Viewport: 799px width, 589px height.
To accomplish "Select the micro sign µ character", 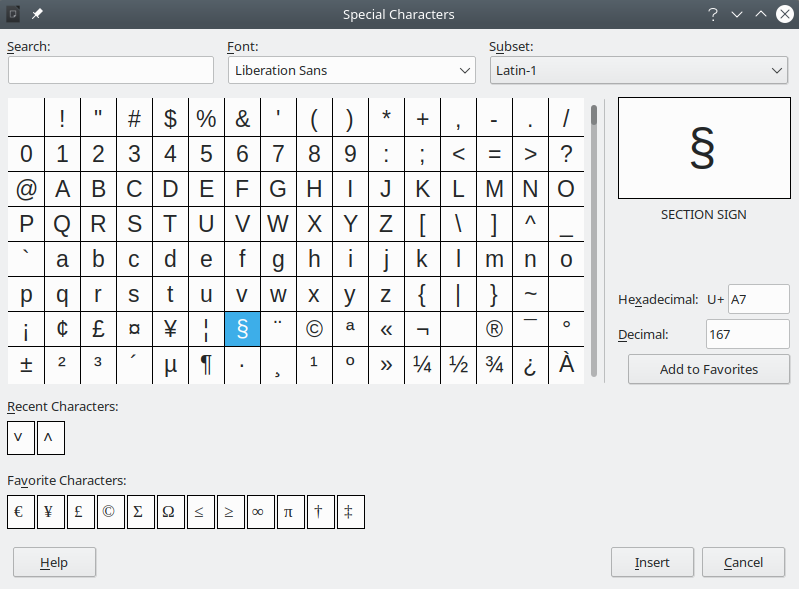I will [170, 365].
